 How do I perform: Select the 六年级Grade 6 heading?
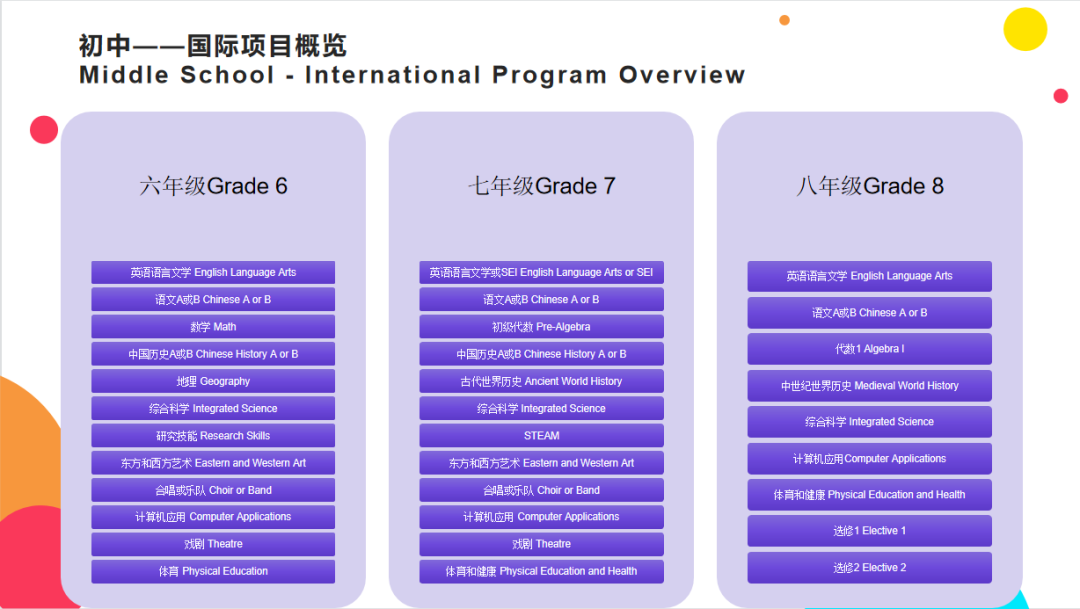tap(214, 186)
